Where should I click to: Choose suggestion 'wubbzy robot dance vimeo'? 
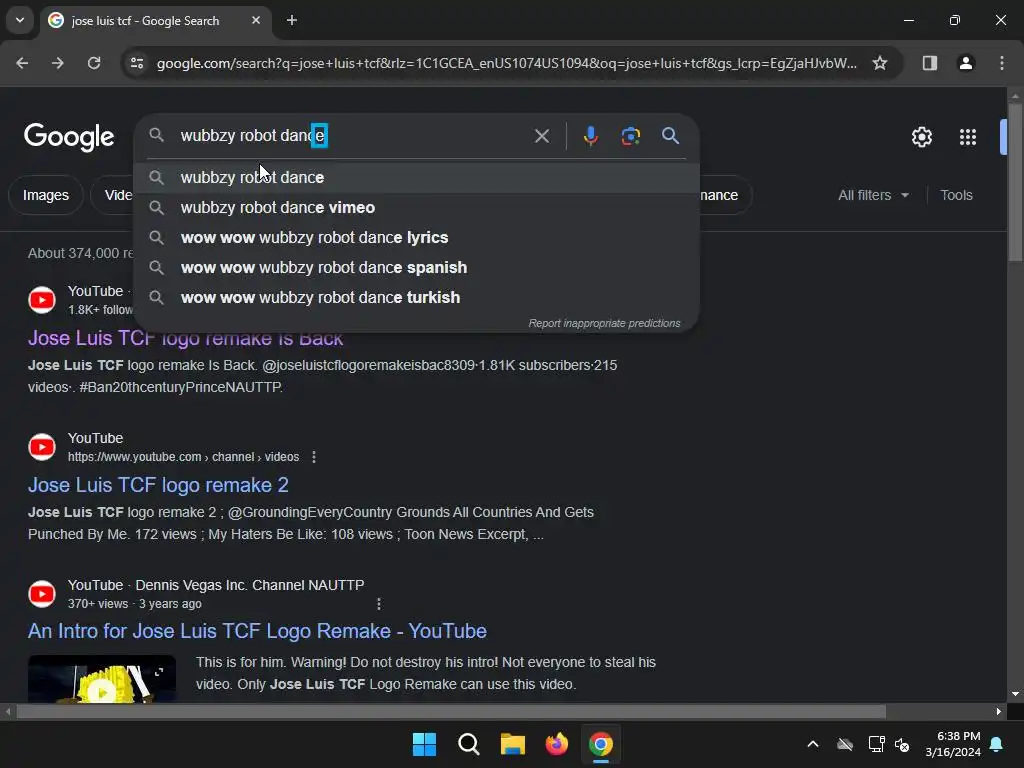(x=417, y=208)
